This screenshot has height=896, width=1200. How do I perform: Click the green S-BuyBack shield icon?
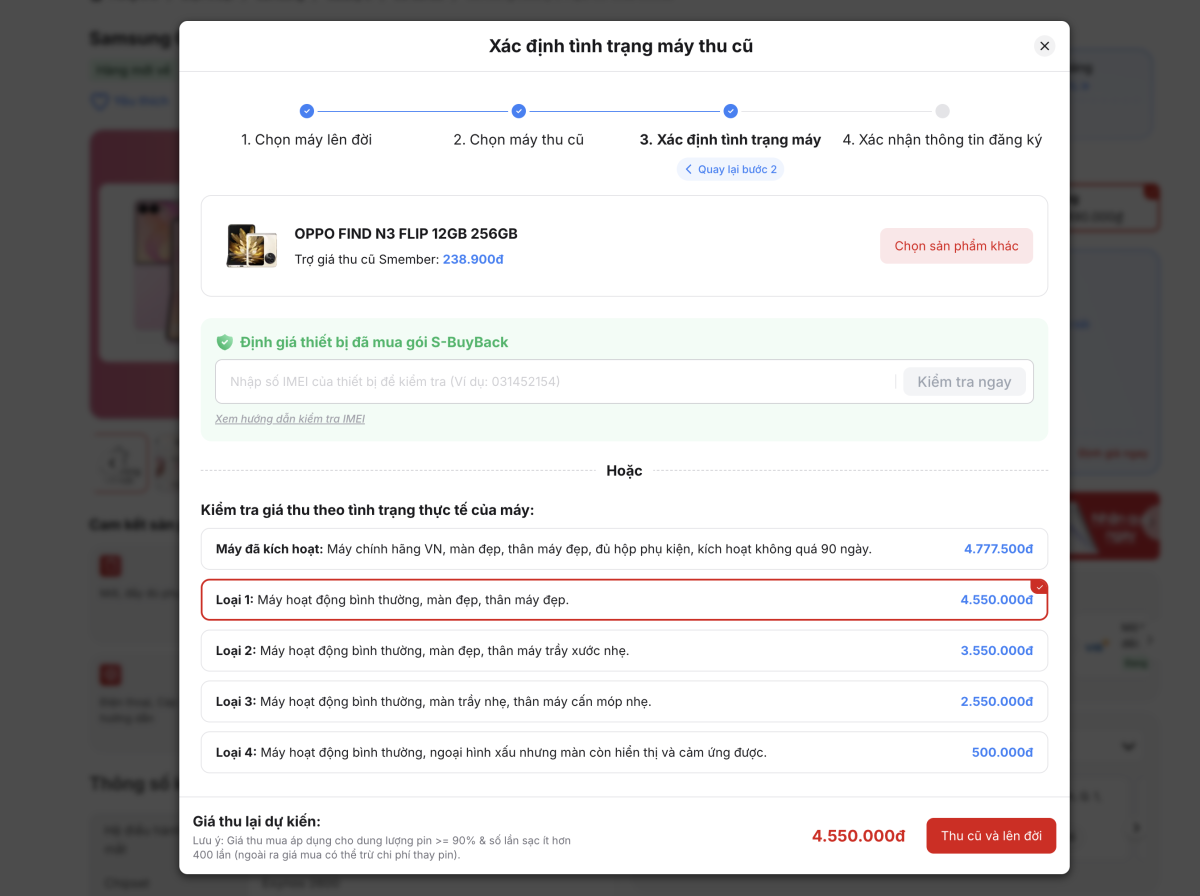click(x=225, y=342)
